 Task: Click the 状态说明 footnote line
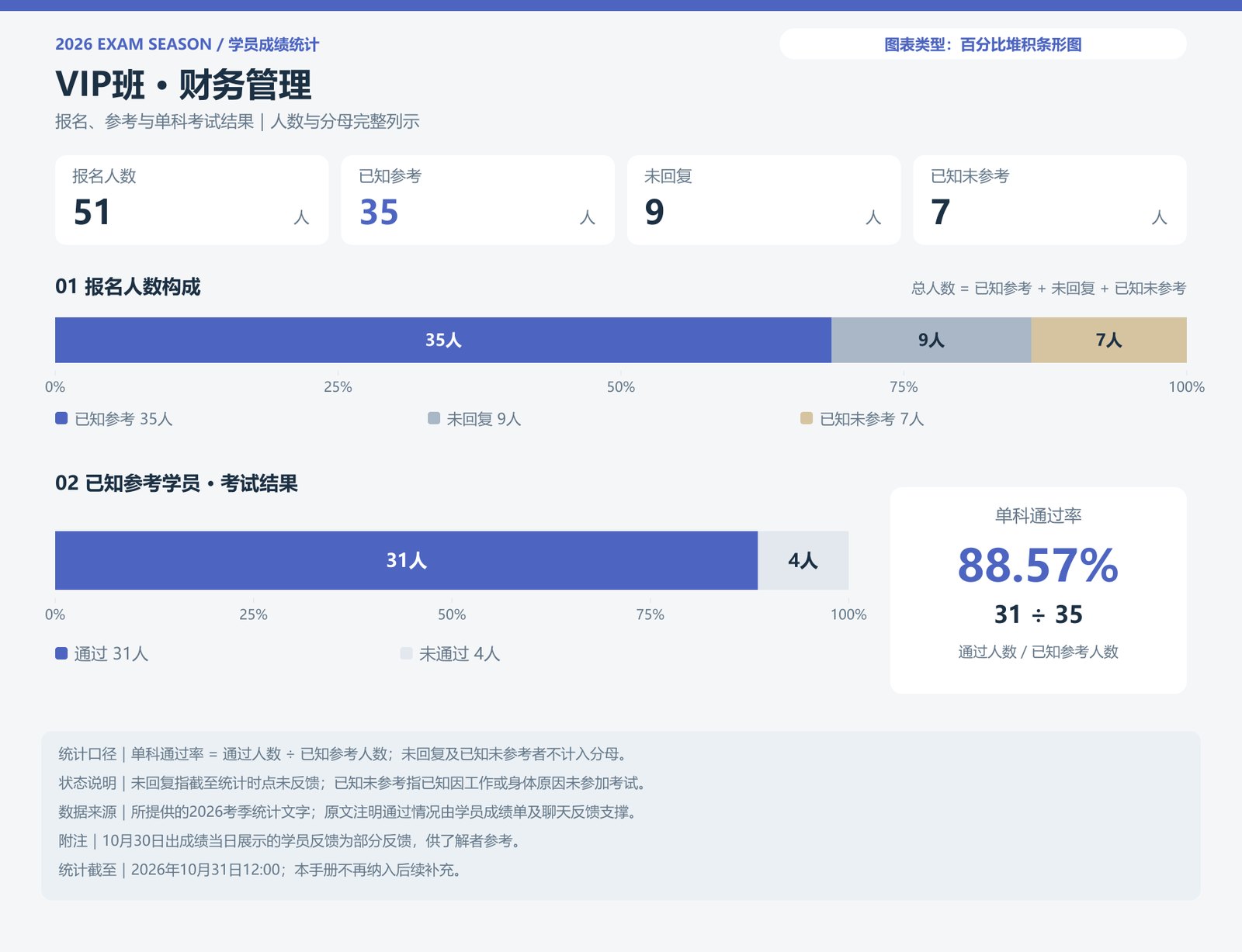pyautogui.click(x=352, y=783)
